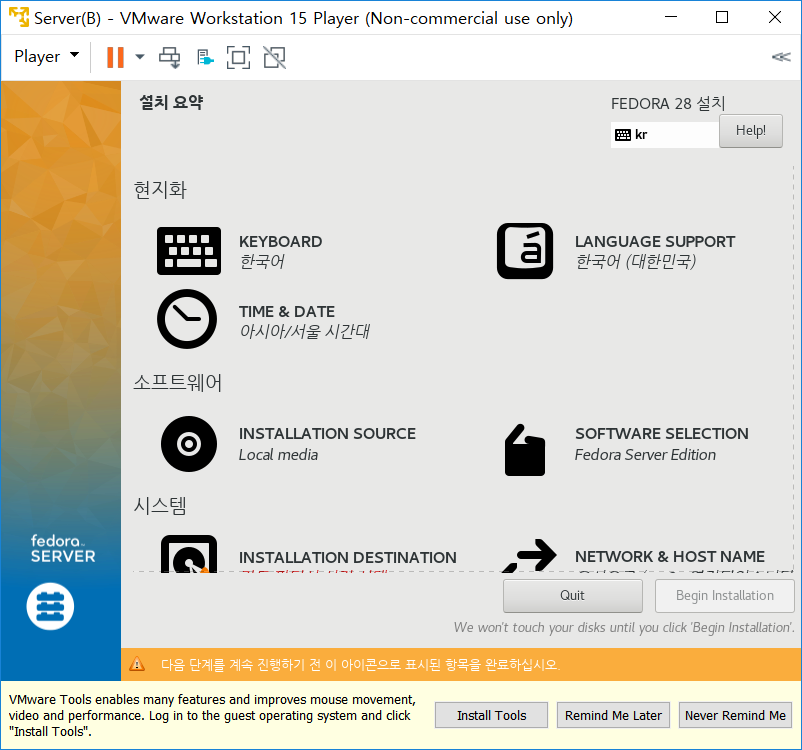Click the warning triangle icon in orange bar
This screenshot has height=750, width=802.
coord(137,665)
